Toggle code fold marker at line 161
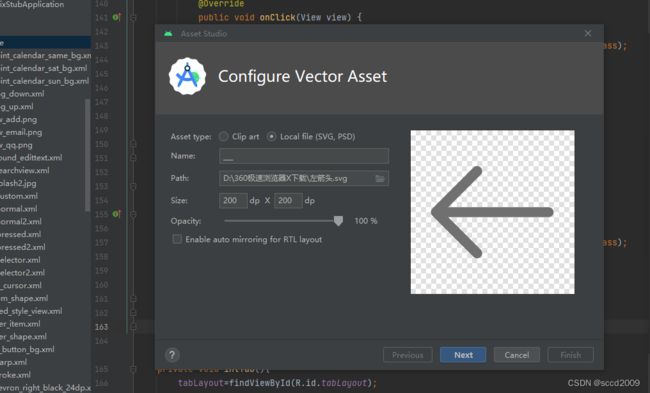650x393 pixels. click(133, 298)
